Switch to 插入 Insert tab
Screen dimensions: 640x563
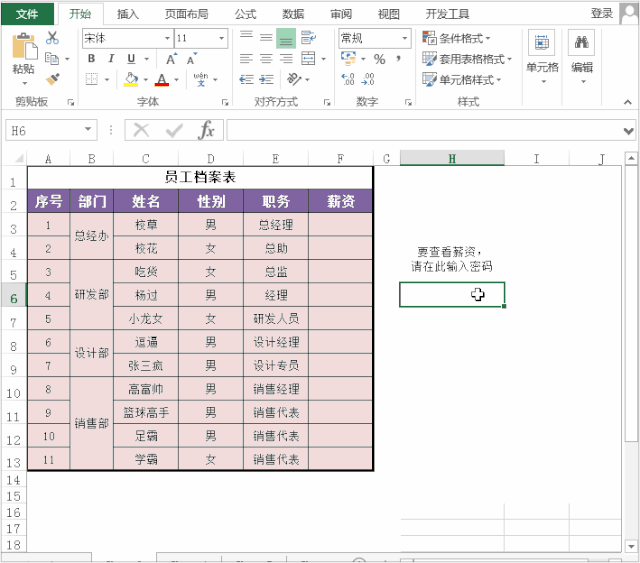[128, 14]
